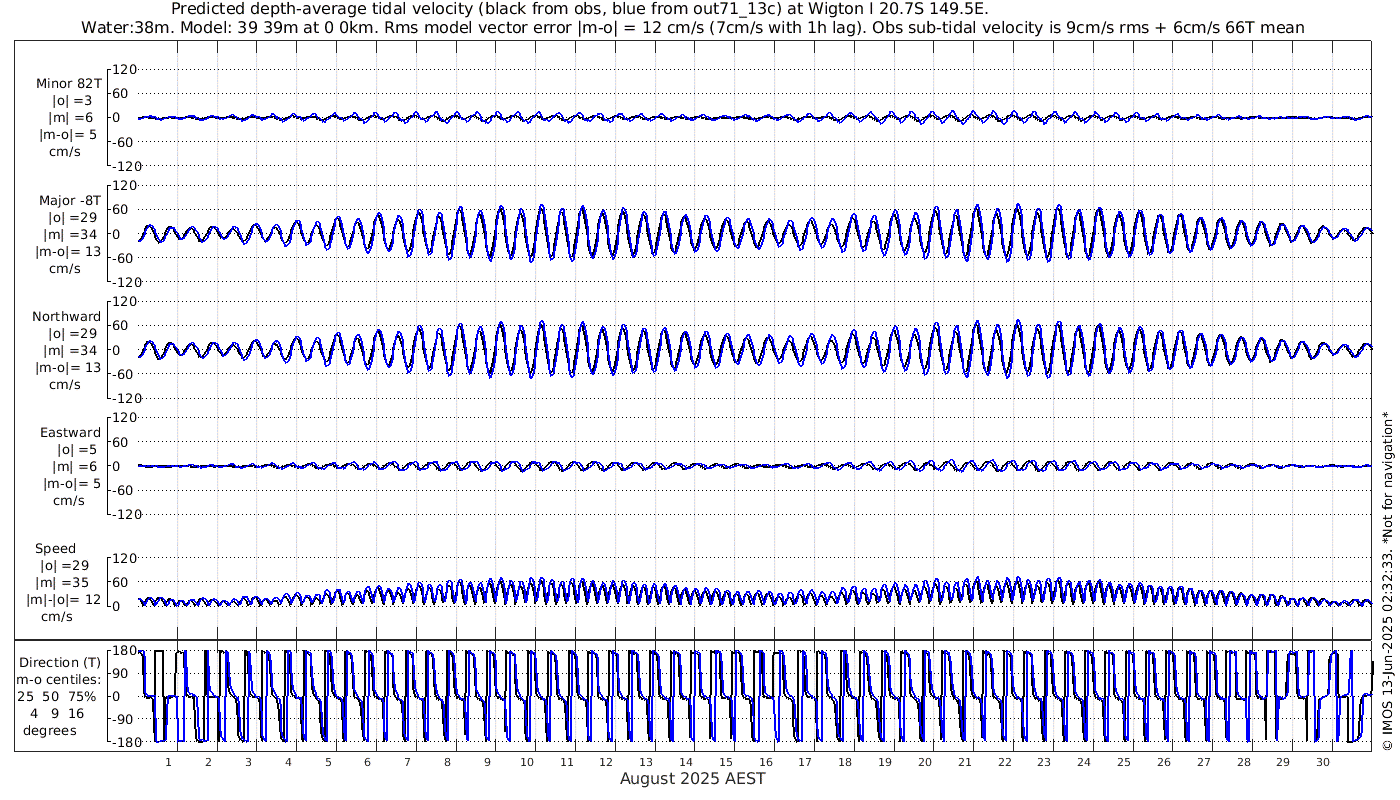
Task: Click day "18" on the date axis
Action: point(846,762)
